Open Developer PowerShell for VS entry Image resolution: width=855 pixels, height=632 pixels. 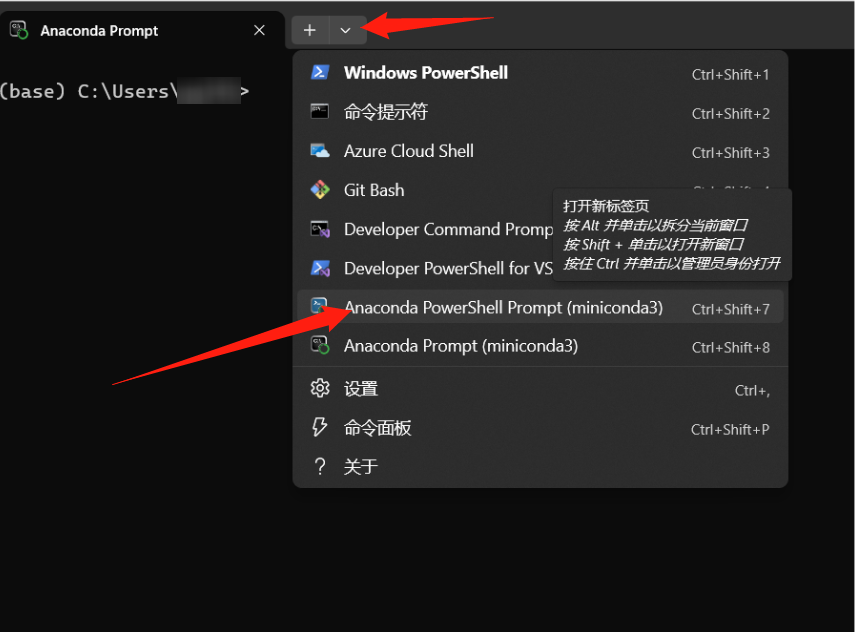(425, 269)
